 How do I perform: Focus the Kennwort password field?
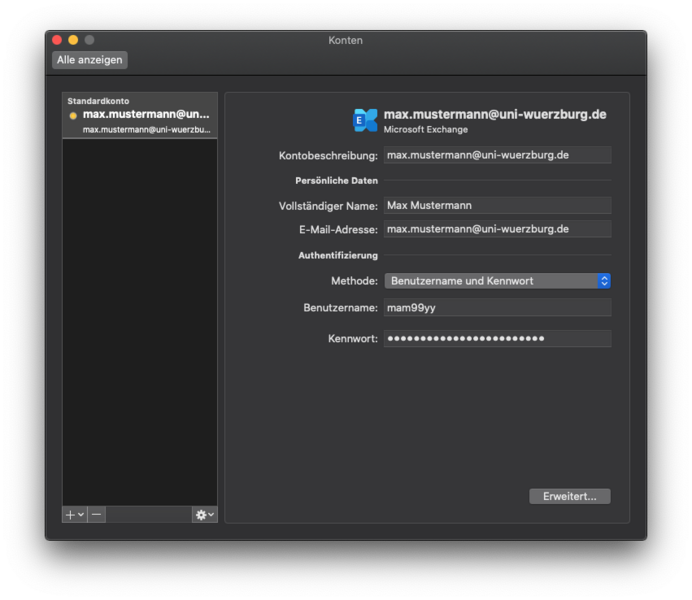(497, 339)
